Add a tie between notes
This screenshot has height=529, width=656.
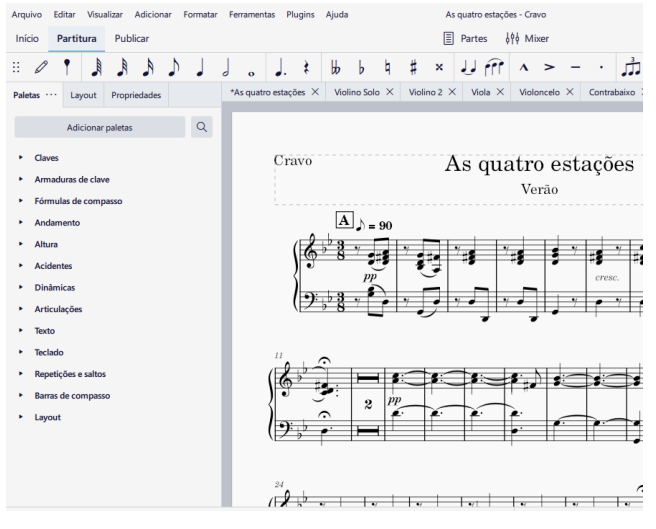pos(468,67)
